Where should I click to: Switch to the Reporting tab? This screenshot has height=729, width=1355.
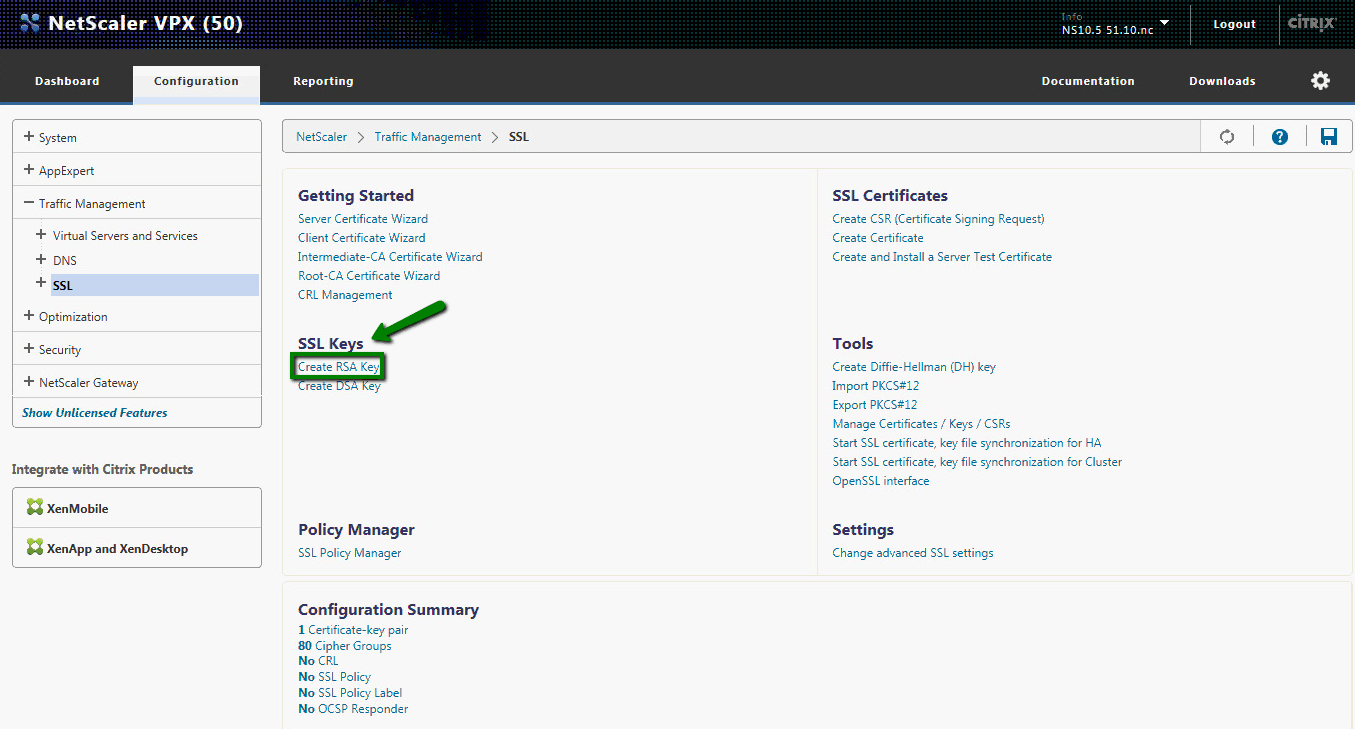tap(323, 81)
